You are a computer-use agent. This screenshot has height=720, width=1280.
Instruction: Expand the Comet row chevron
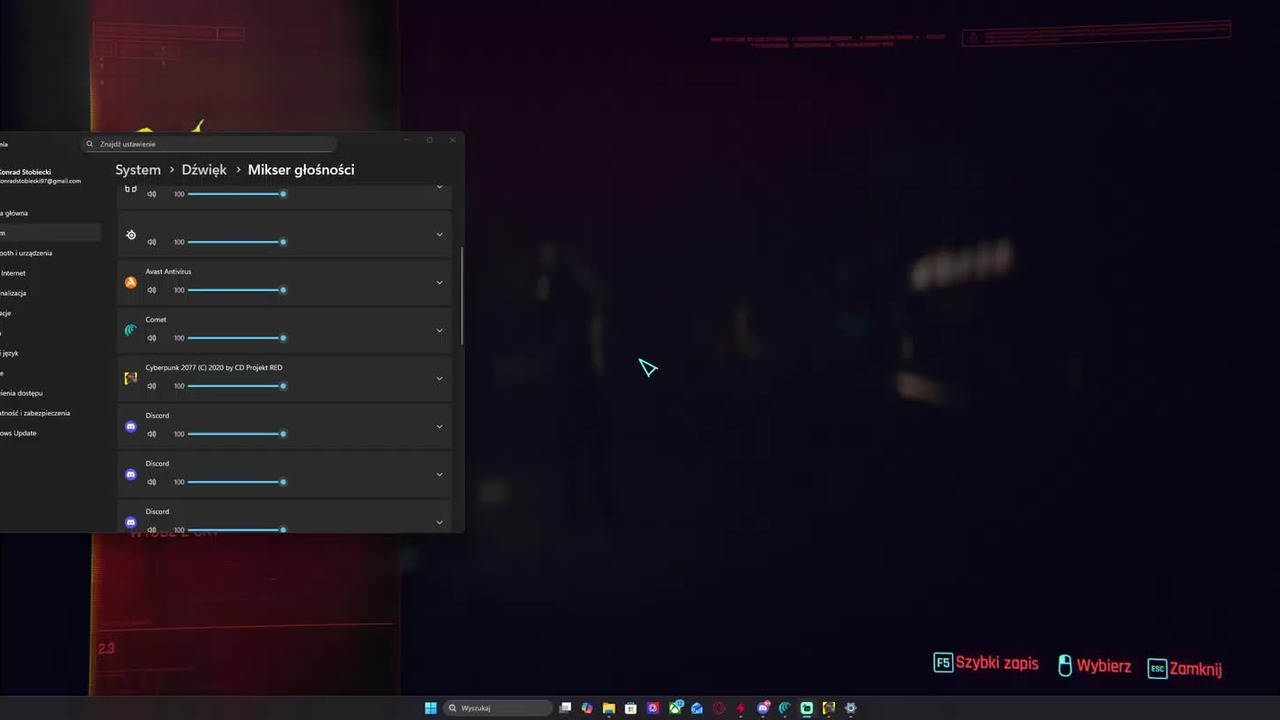click(439, 330)
